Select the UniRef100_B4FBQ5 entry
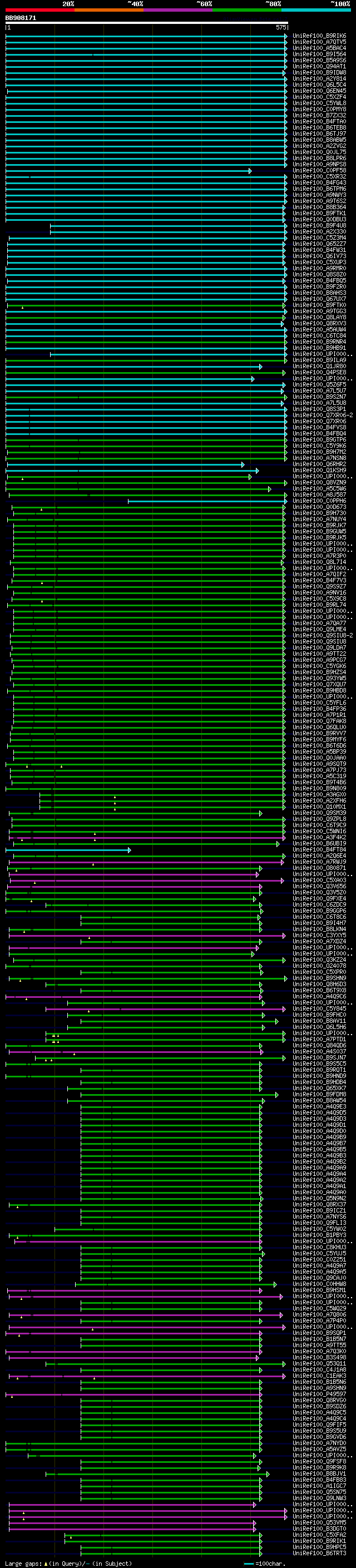The width and height of the screenshot is (356, 1568). pyautogui.click(x=319, y=280)
